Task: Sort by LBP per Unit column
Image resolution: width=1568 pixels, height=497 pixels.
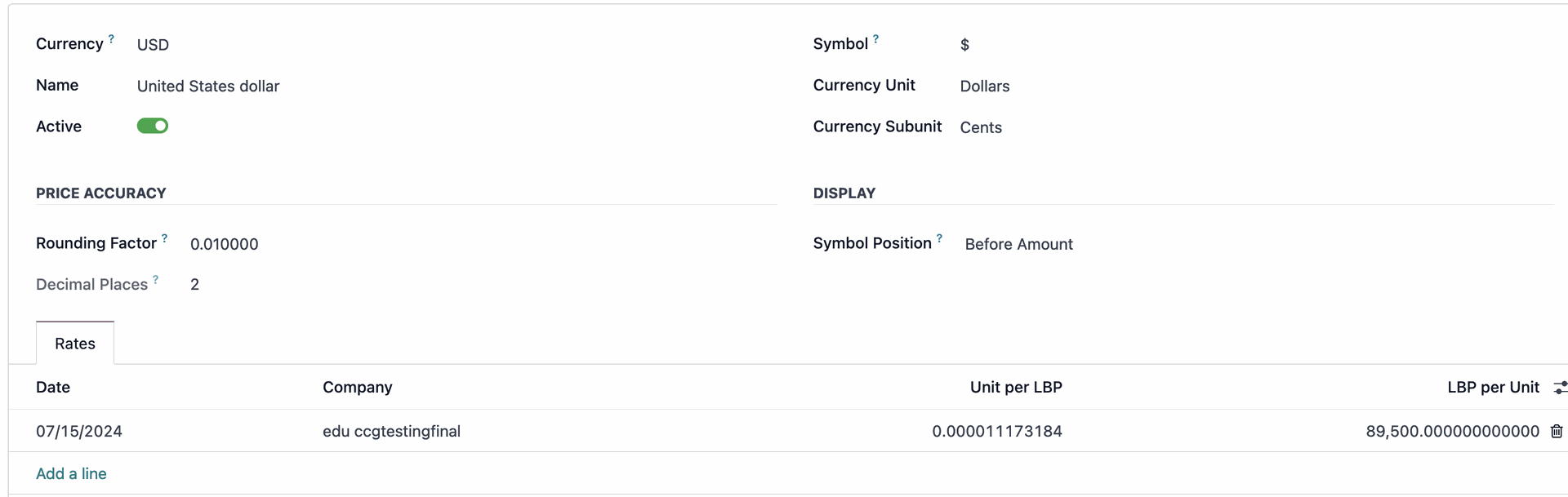Action: click(x=1492, y=387)
